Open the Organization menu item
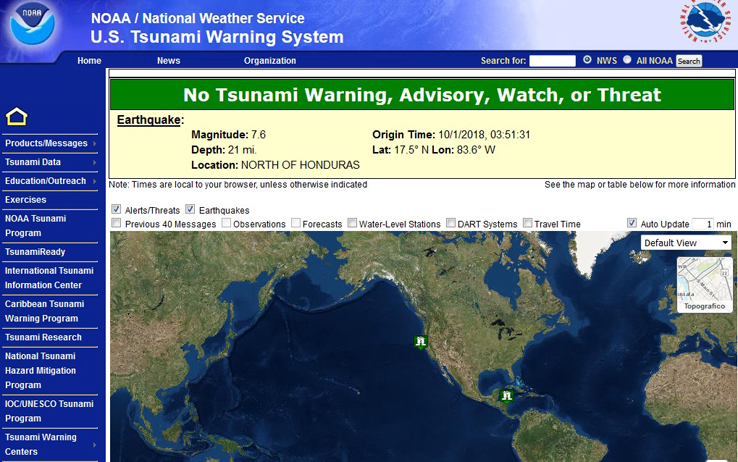 click(270, 61)
